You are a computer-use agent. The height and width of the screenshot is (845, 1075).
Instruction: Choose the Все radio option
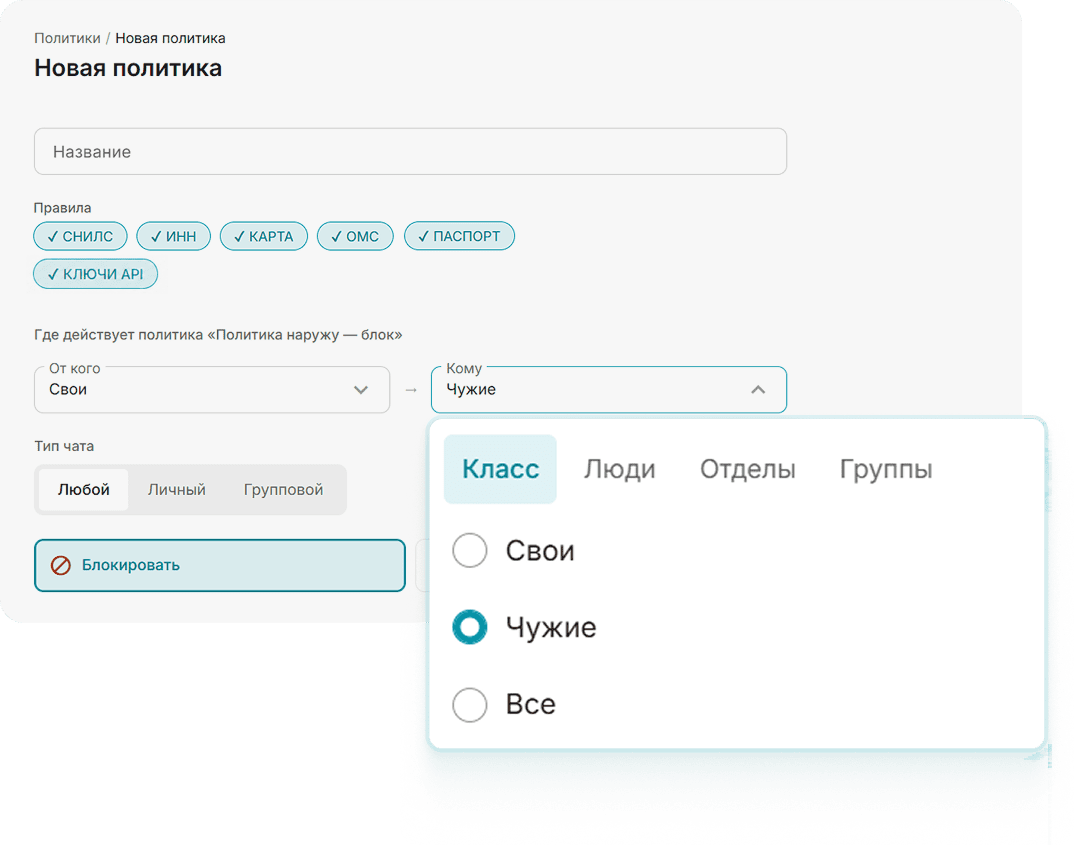coord(470,705)
